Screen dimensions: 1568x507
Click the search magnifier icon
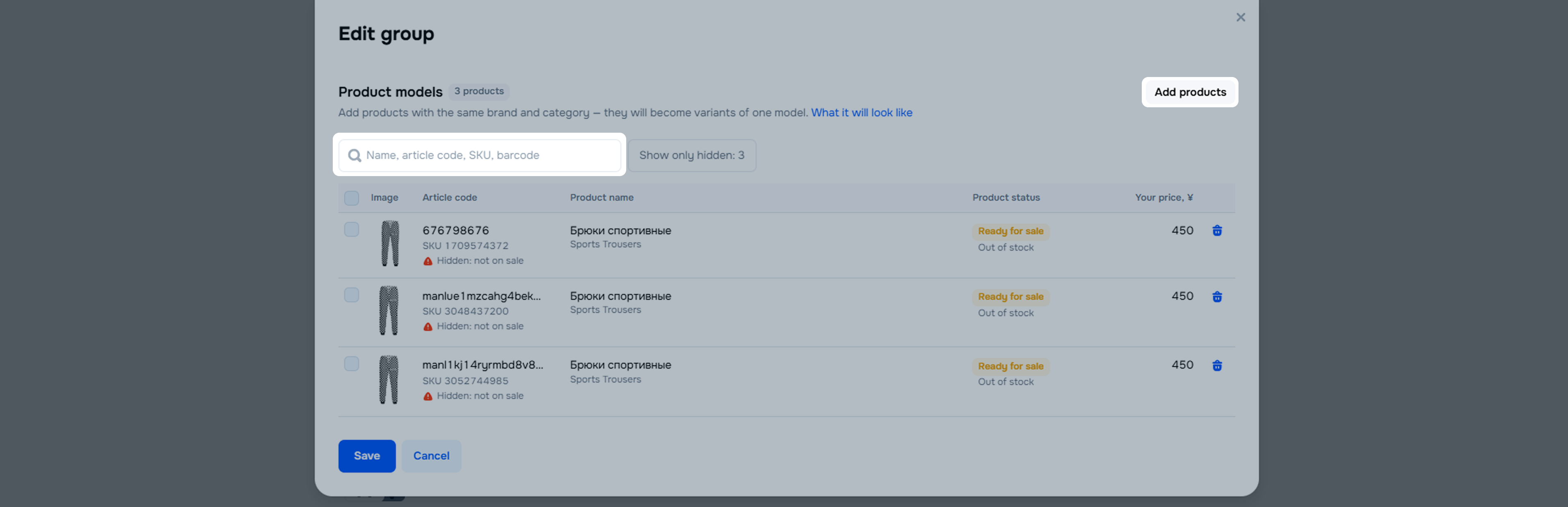coord(354,156)
